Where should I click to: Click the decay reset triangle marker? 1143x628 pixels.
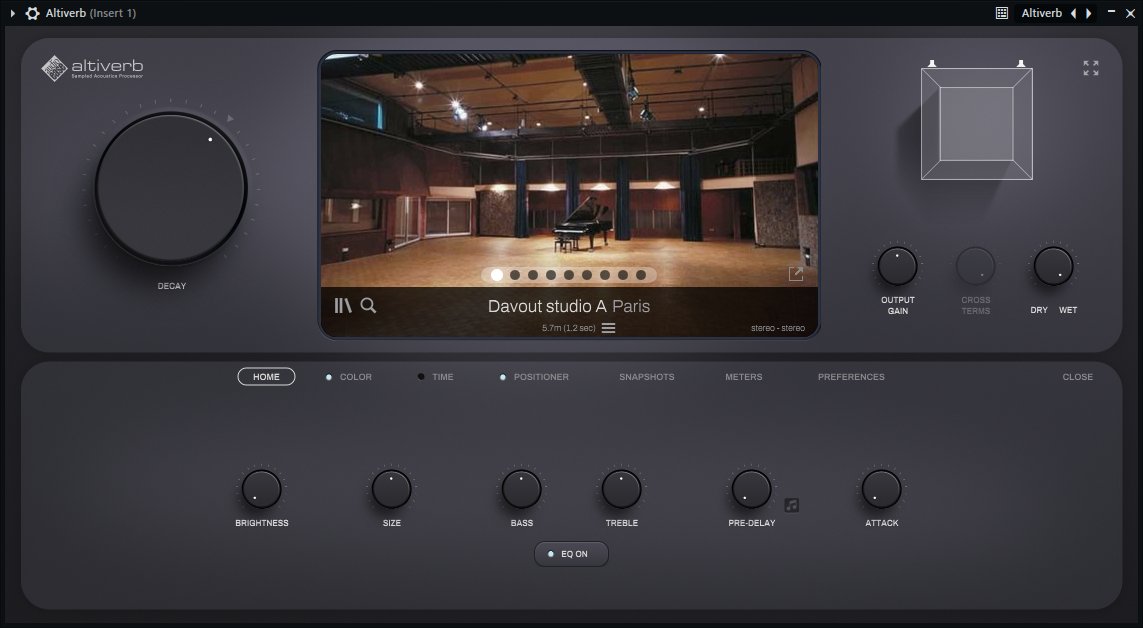(230, 118)
